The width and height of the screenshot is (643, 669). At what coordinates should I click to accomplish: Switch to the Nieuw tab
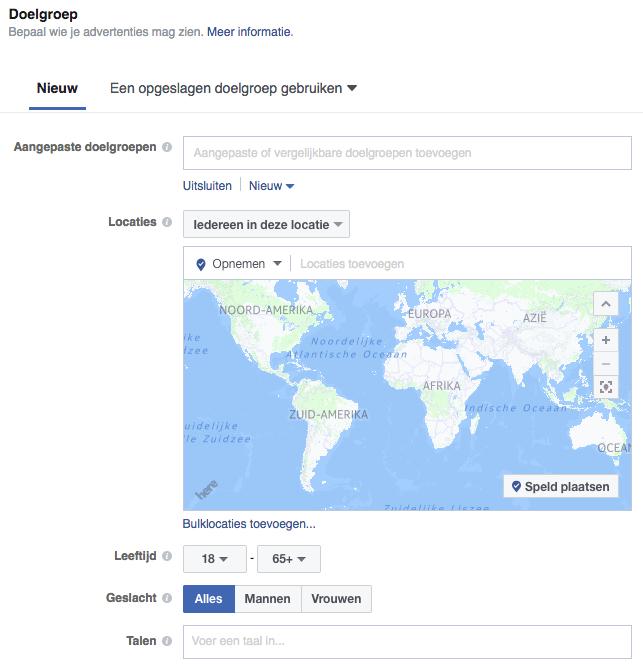point(57,89)
